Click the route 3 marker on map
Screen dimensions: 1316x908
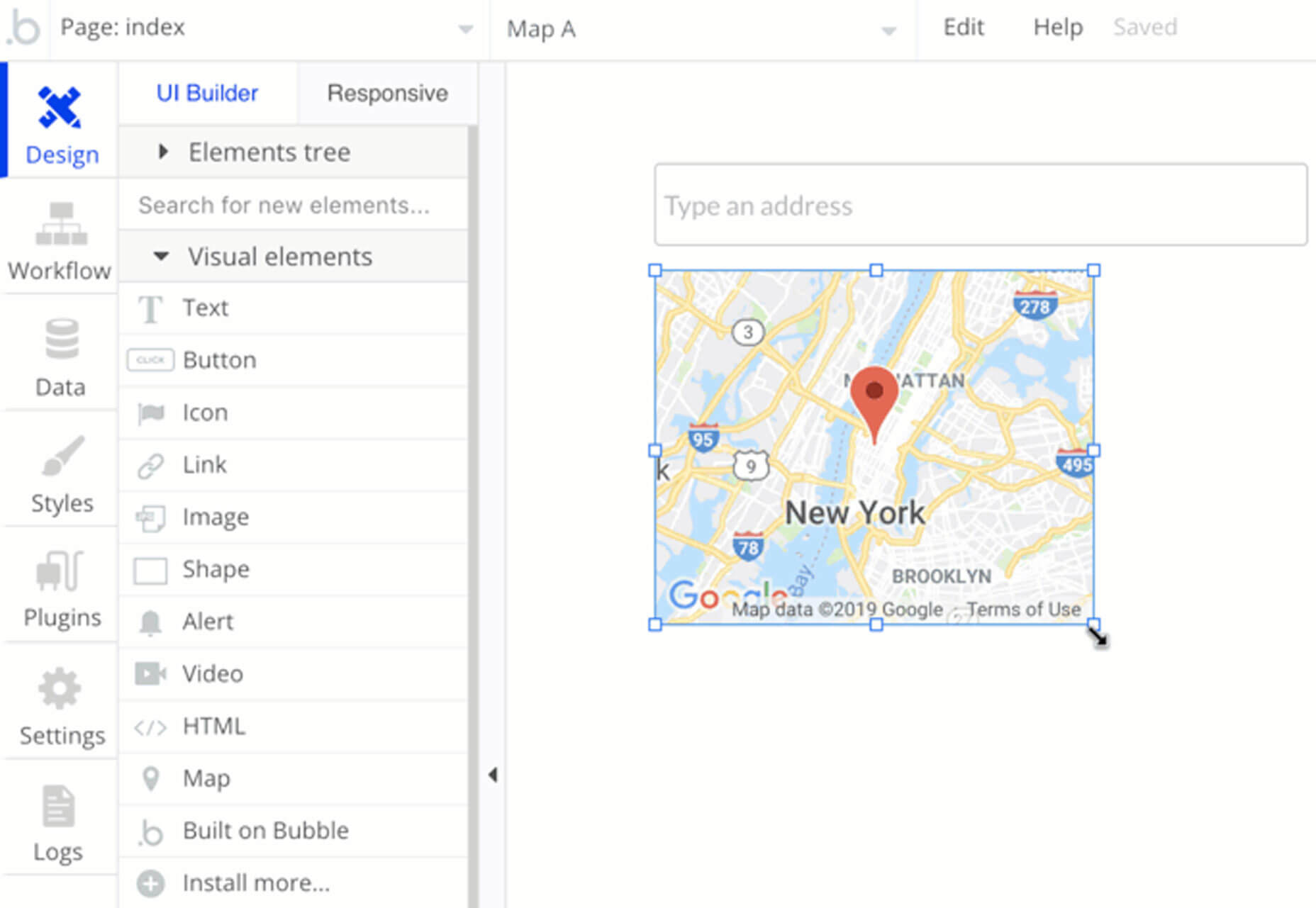click(x=747, y=332)
